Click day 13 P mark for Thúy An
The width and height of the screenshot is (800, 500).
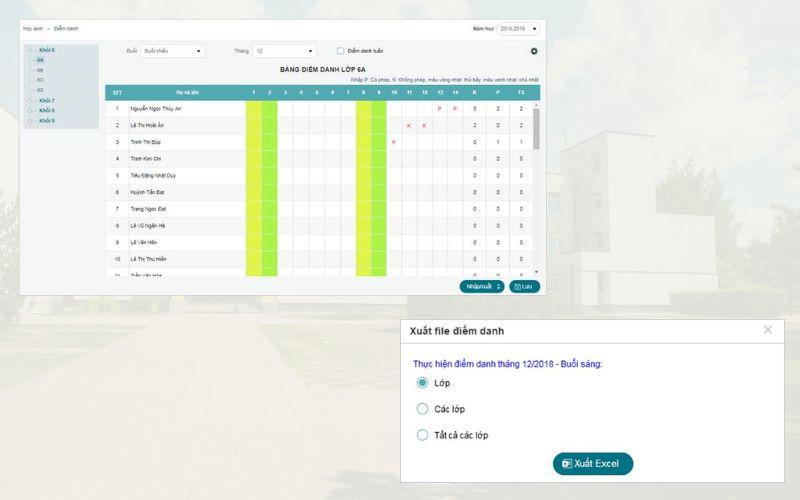pyautogui.click(x=439, y=109)
